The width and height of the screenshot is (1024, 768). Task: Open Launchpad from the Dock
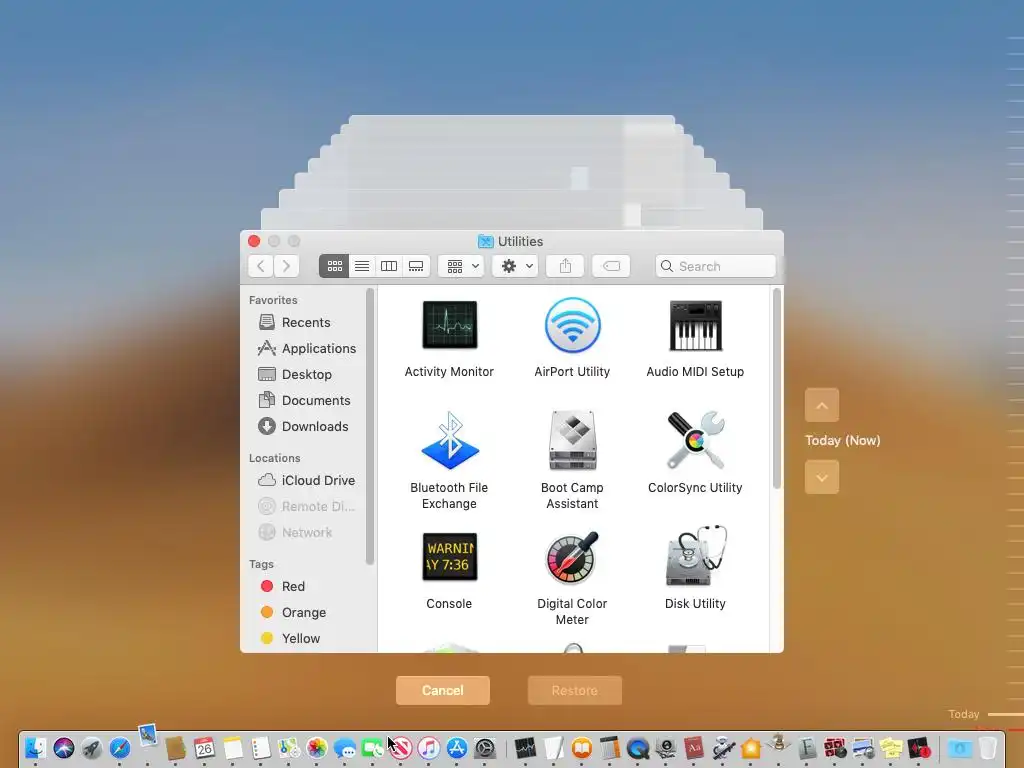92,748
